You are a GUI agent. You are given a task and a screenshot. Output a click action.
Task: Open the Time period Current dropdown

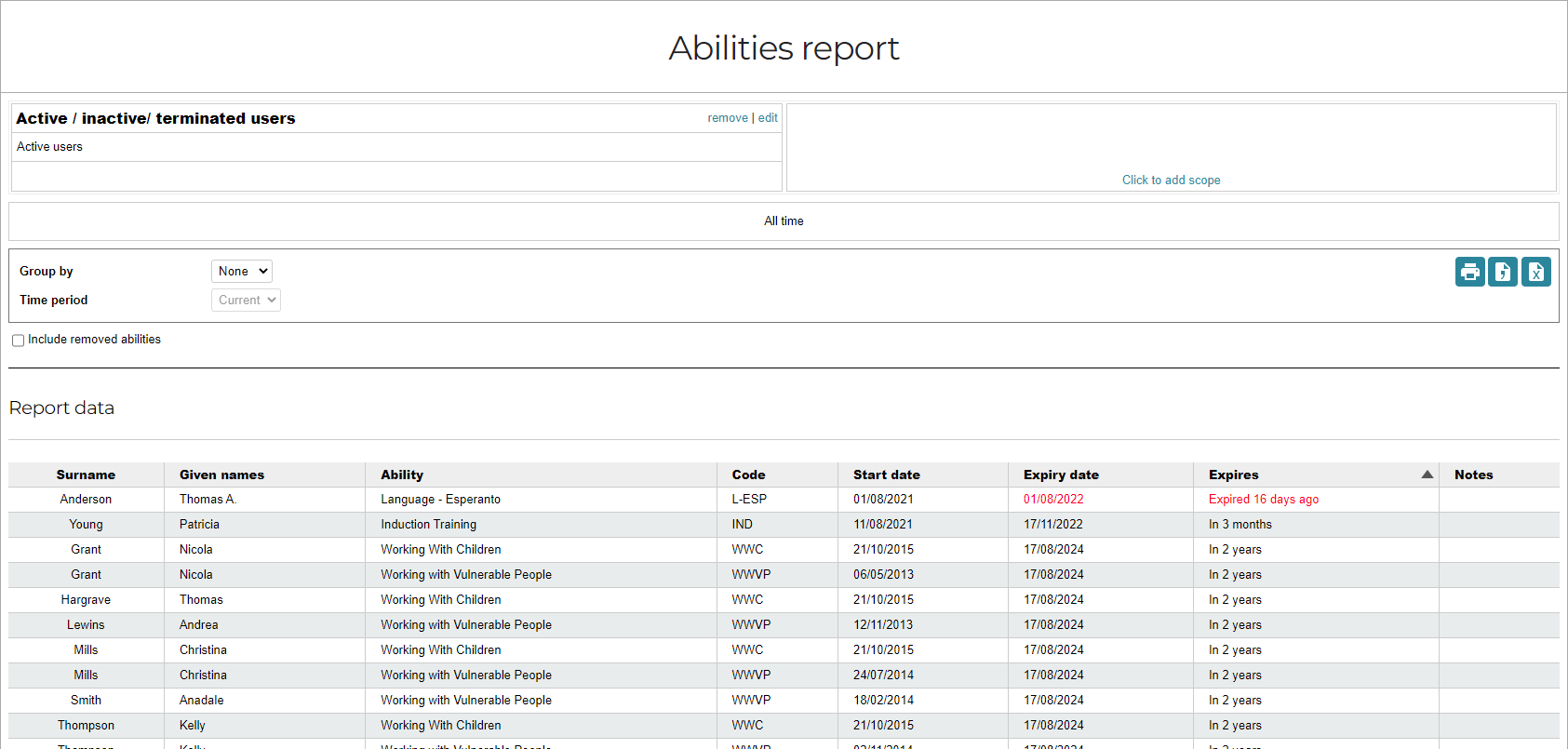pyautogui.click(x=246, y=300)
